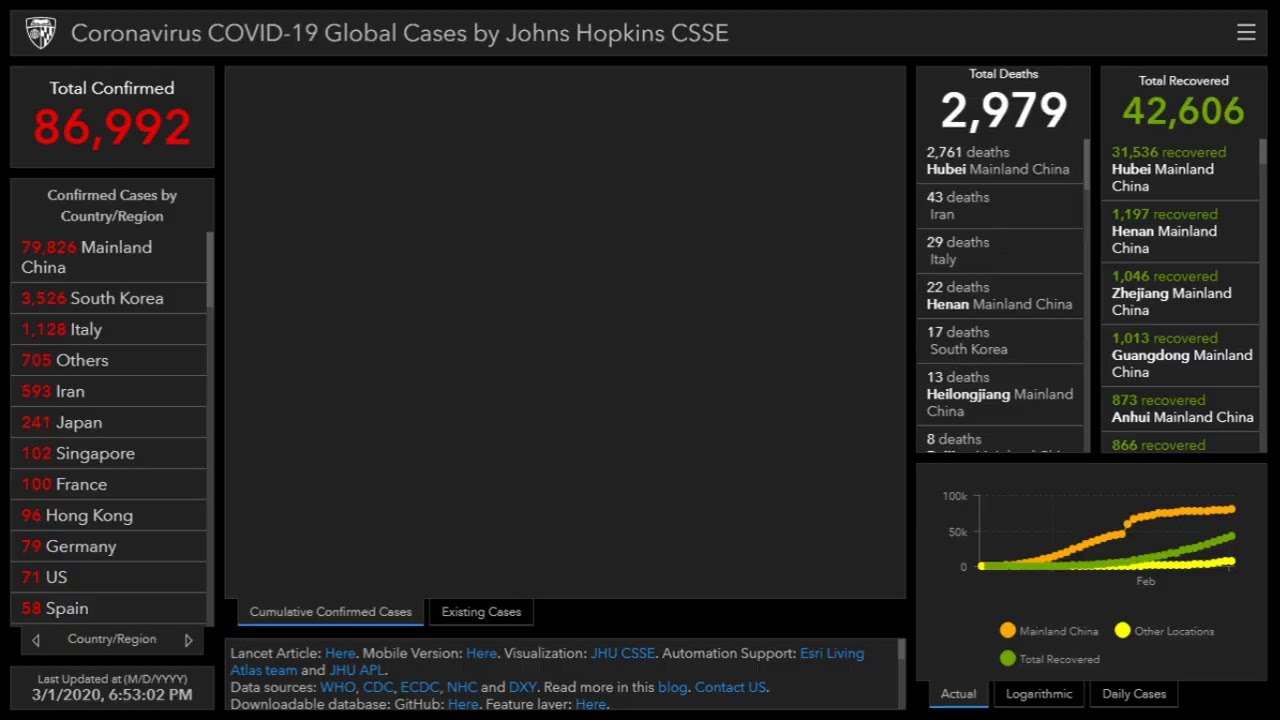
Task: Select the 79 Germany row
Action: point(109,546)
